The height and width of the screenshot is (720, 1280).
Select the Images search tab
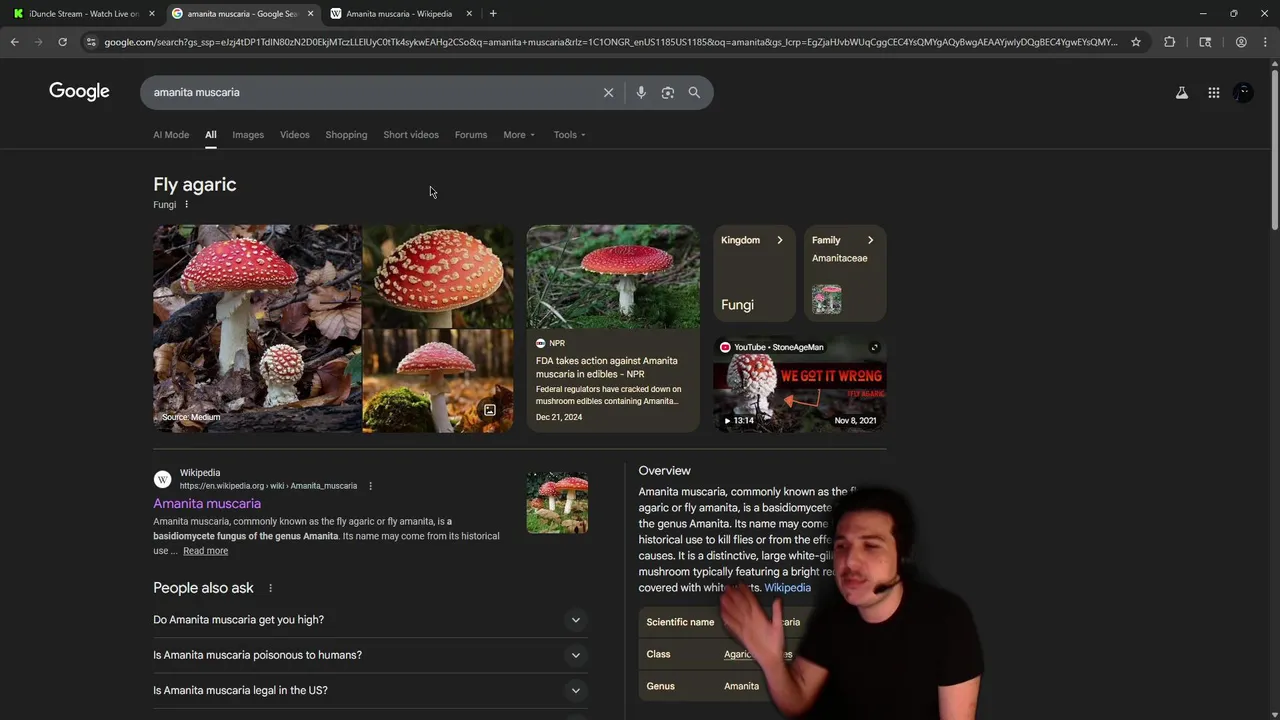[x=248, y=135]
